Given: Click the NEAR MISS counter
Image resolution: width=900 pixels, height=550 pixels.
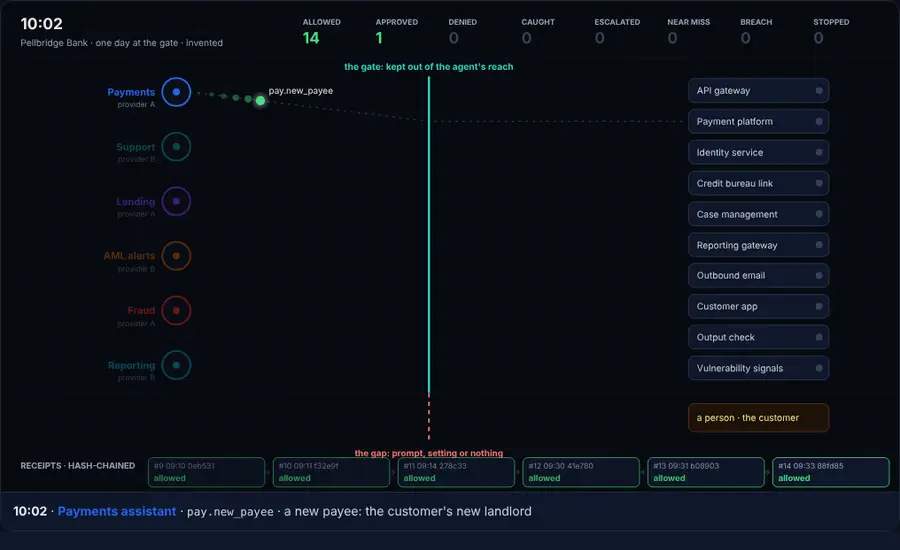Looking at the screenshot, I should click(x=688, y=31).
